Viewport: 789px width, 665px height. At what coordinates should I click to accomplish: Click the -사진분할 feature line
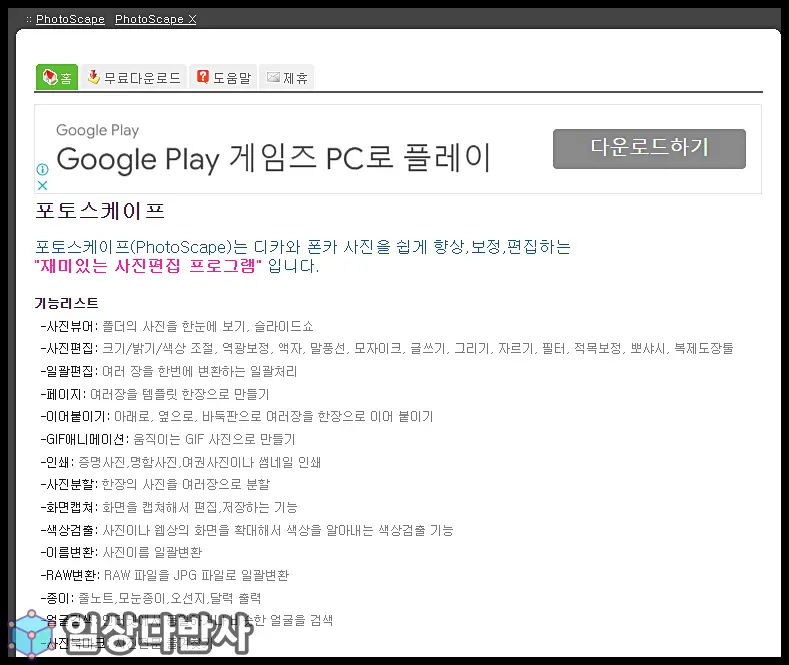pyautogui.click(x=155, y=484)
